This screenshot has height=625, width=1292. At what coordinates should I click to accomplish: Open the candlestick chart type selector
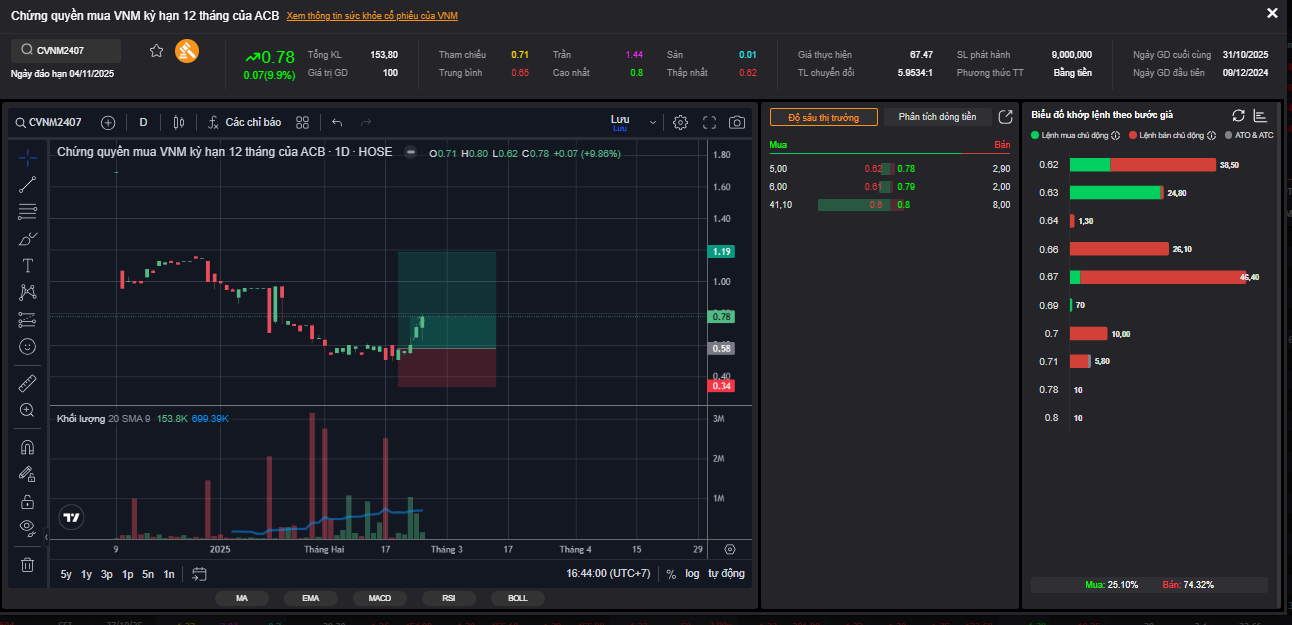[x=179, y=122]
